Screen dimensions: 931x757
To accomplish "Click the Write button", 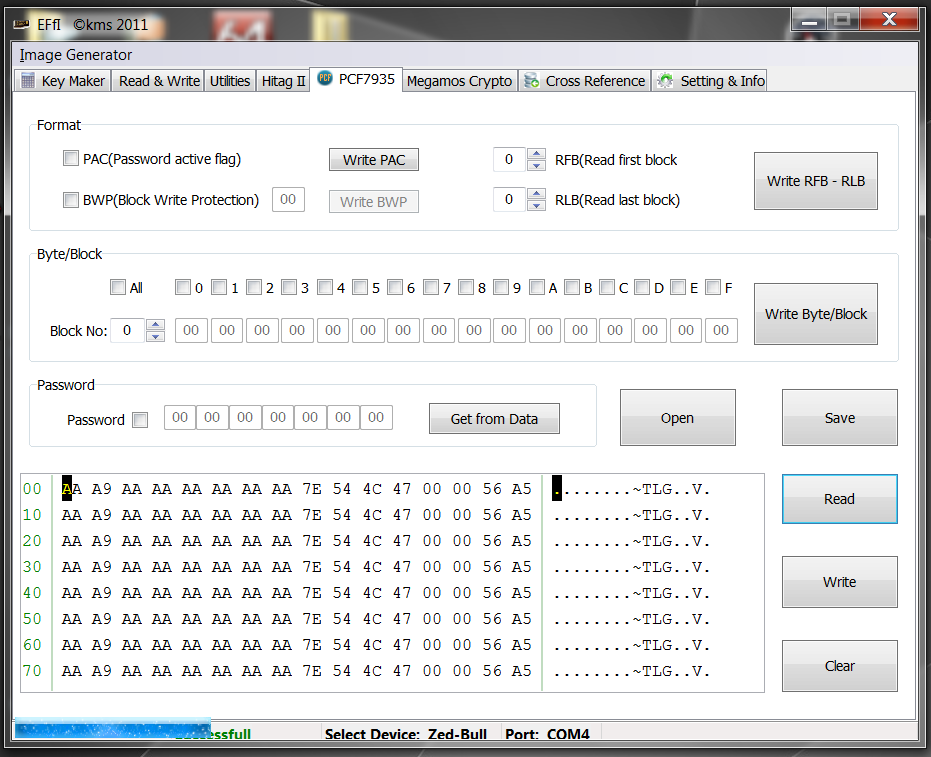I will (x=840, y=582).
